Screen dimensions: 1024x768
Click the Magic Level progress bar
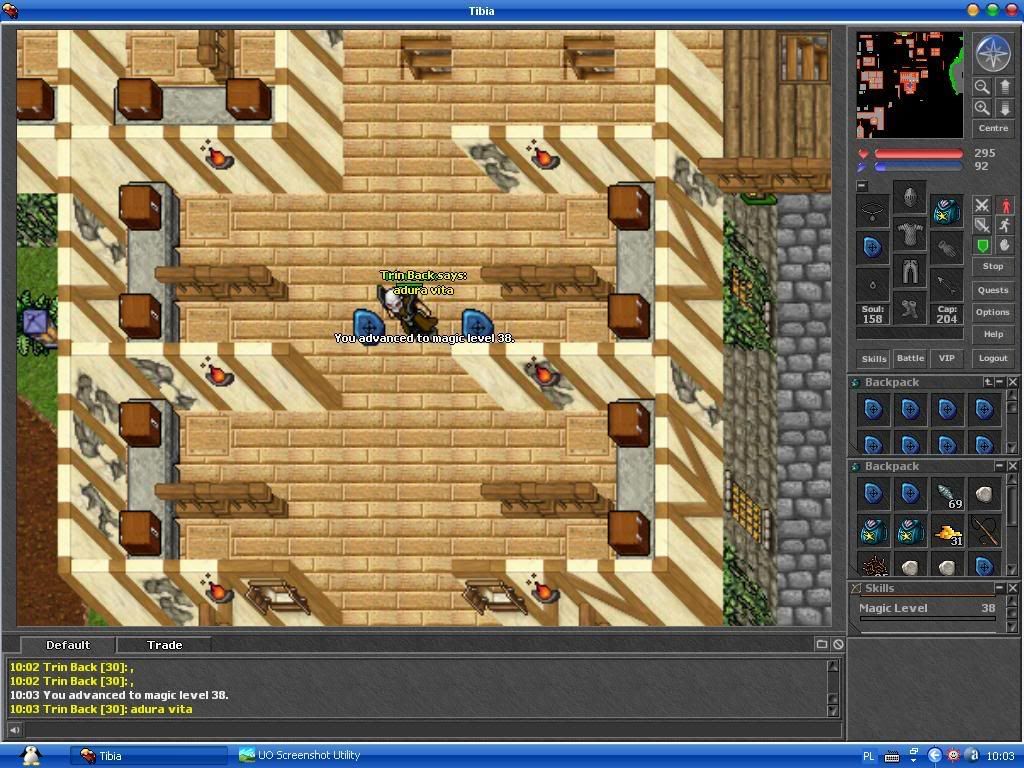(x=927, y=618)
